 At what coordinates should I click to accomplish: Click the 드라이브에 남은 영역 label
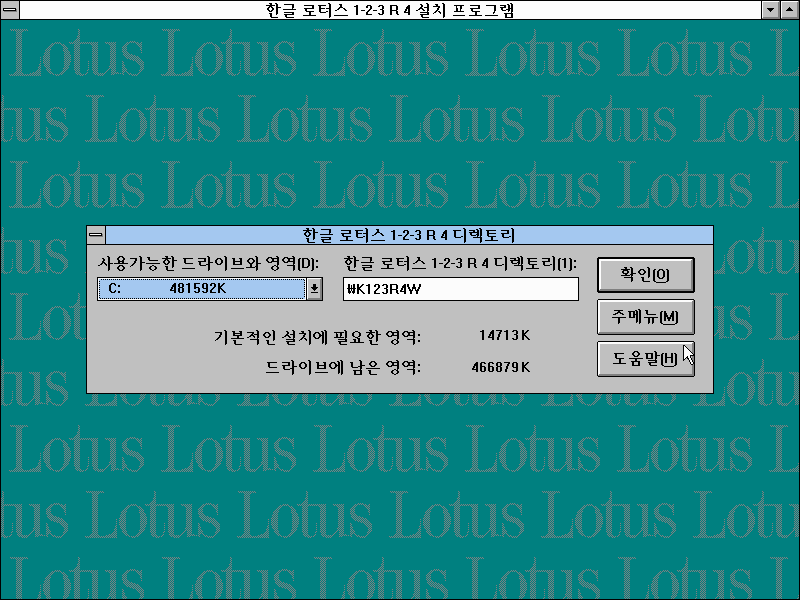(343, 367)
